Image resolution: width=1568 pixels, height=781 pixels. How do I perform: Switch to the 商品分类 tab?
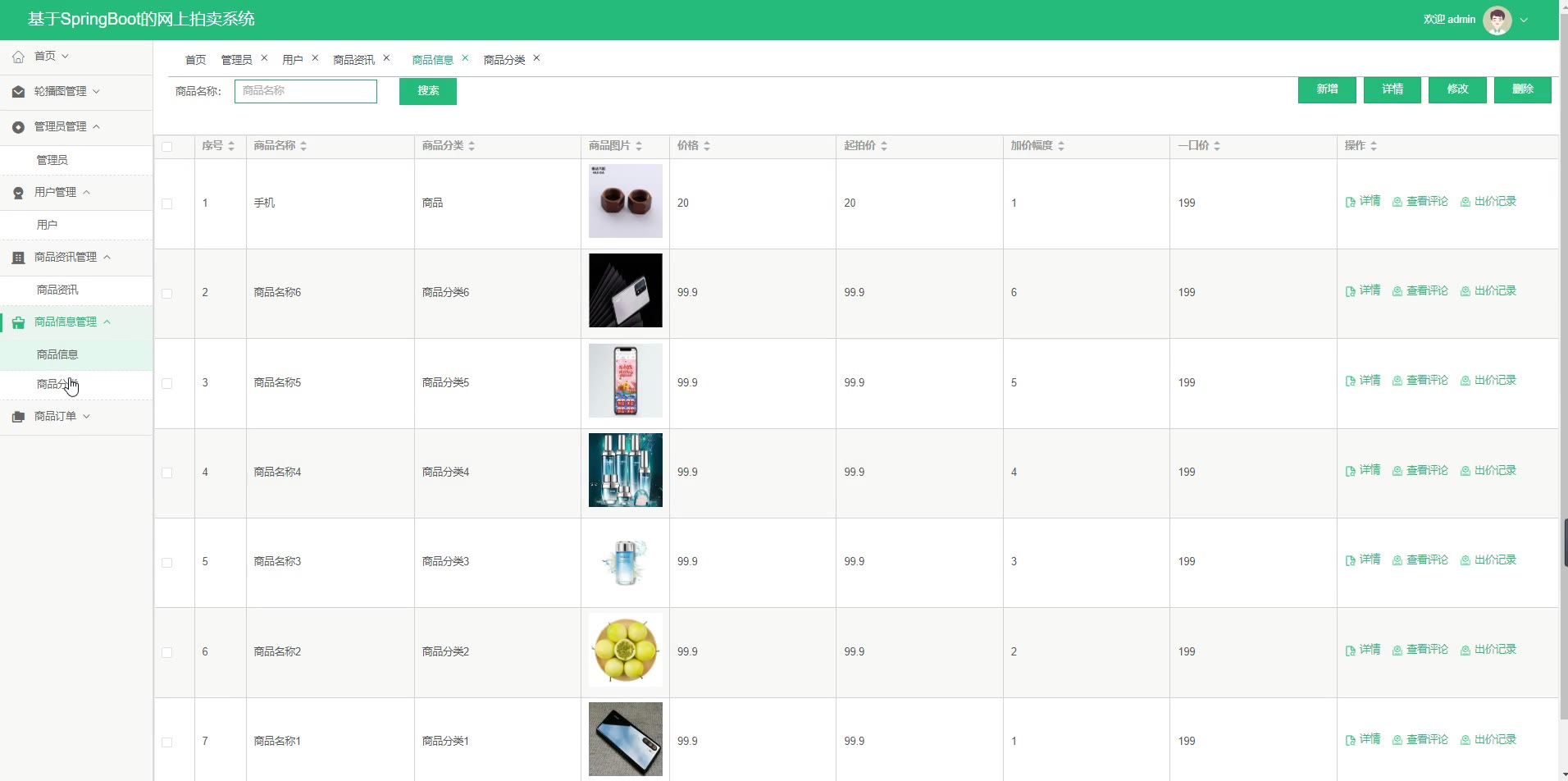pyautogui.click(x=504, y=60)
